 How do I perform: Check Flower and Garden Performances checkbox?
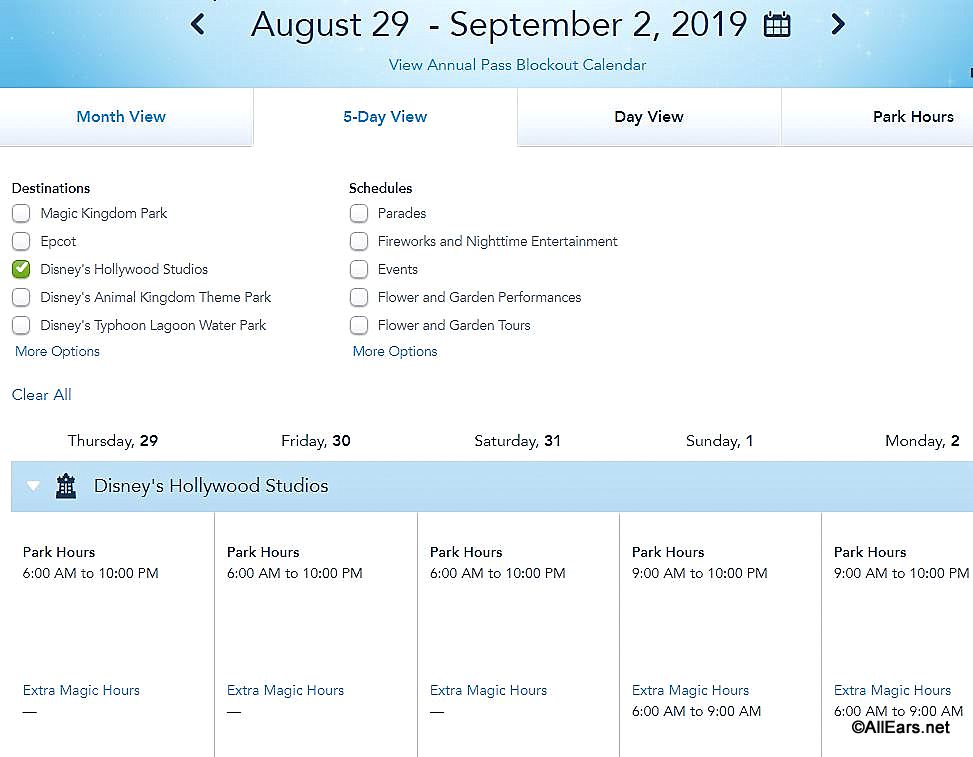(x=359, y=297)
